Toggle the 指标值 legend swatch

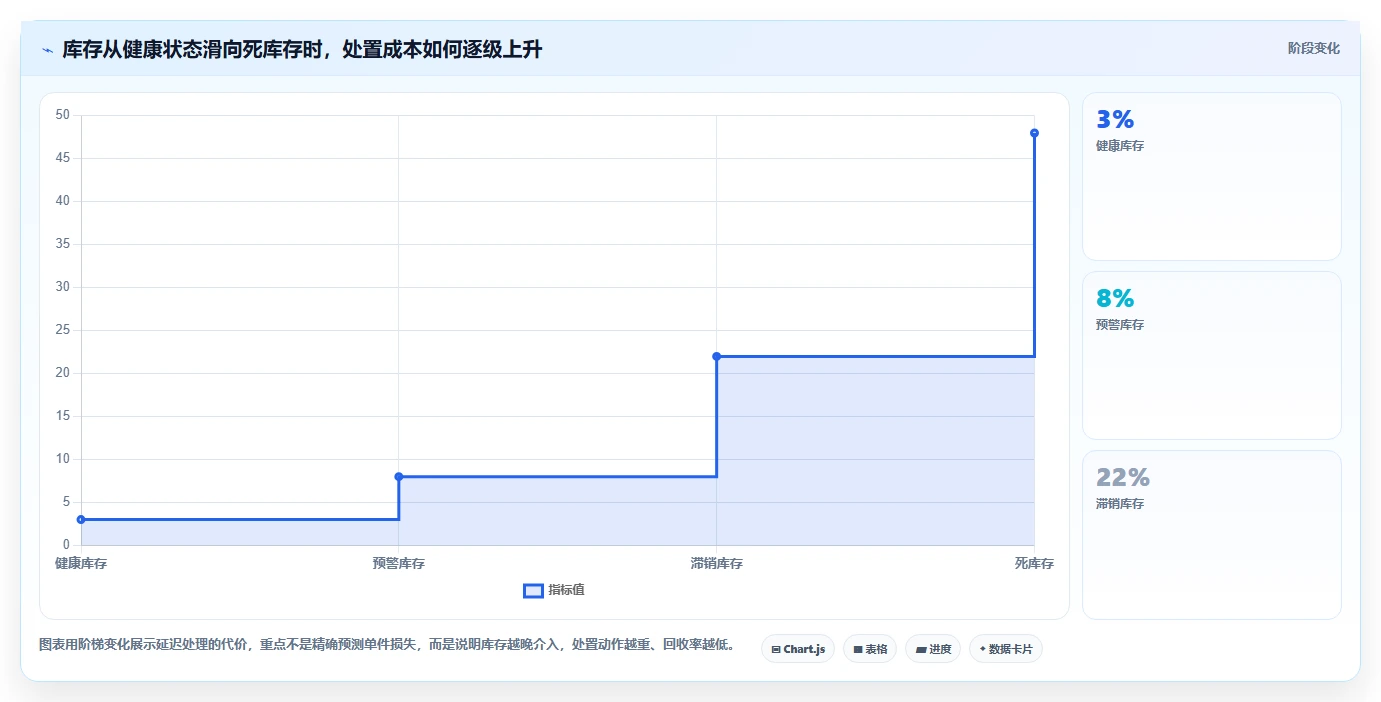click(533, 590)
